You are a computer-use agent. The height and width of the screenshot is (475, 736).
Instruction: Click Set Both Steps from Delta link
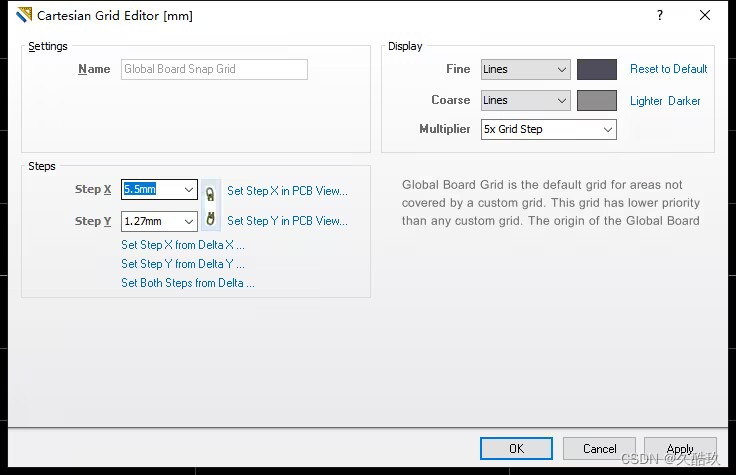tap(188, 283)
